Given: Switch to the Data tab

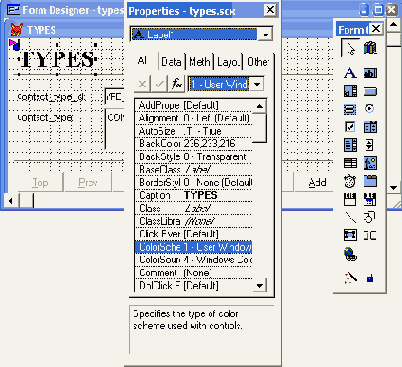Looking at the screenshot, I should point(171,62).
